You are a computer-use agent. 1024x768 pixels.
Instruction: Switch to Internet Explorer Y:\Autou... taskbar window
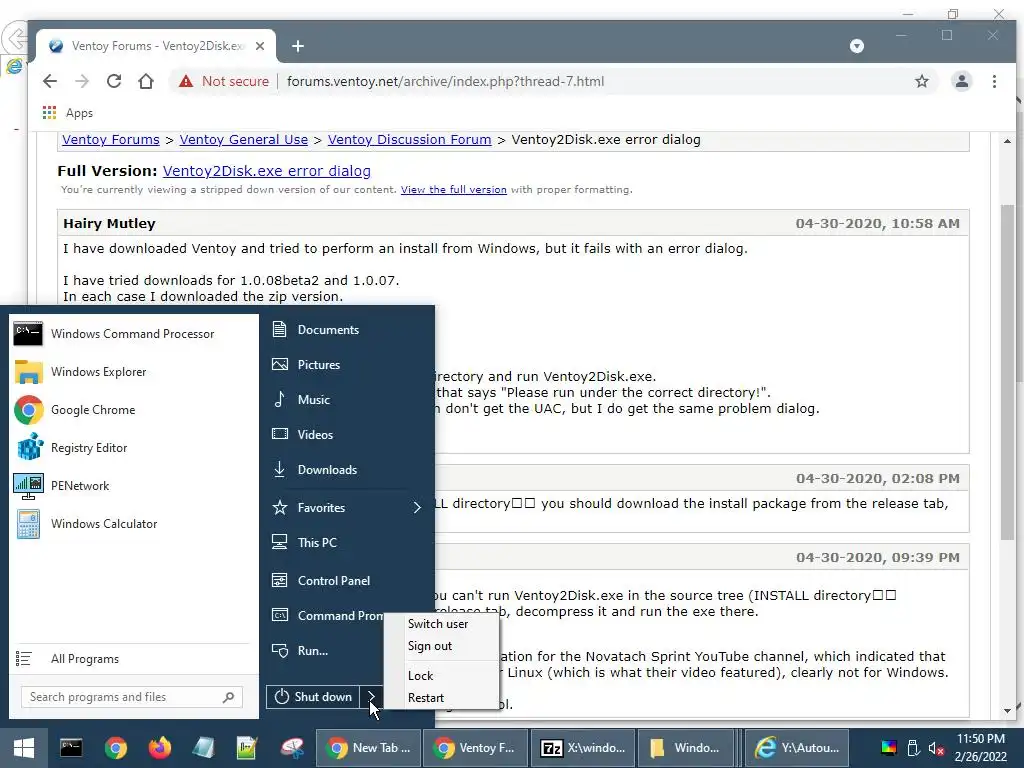797,748
